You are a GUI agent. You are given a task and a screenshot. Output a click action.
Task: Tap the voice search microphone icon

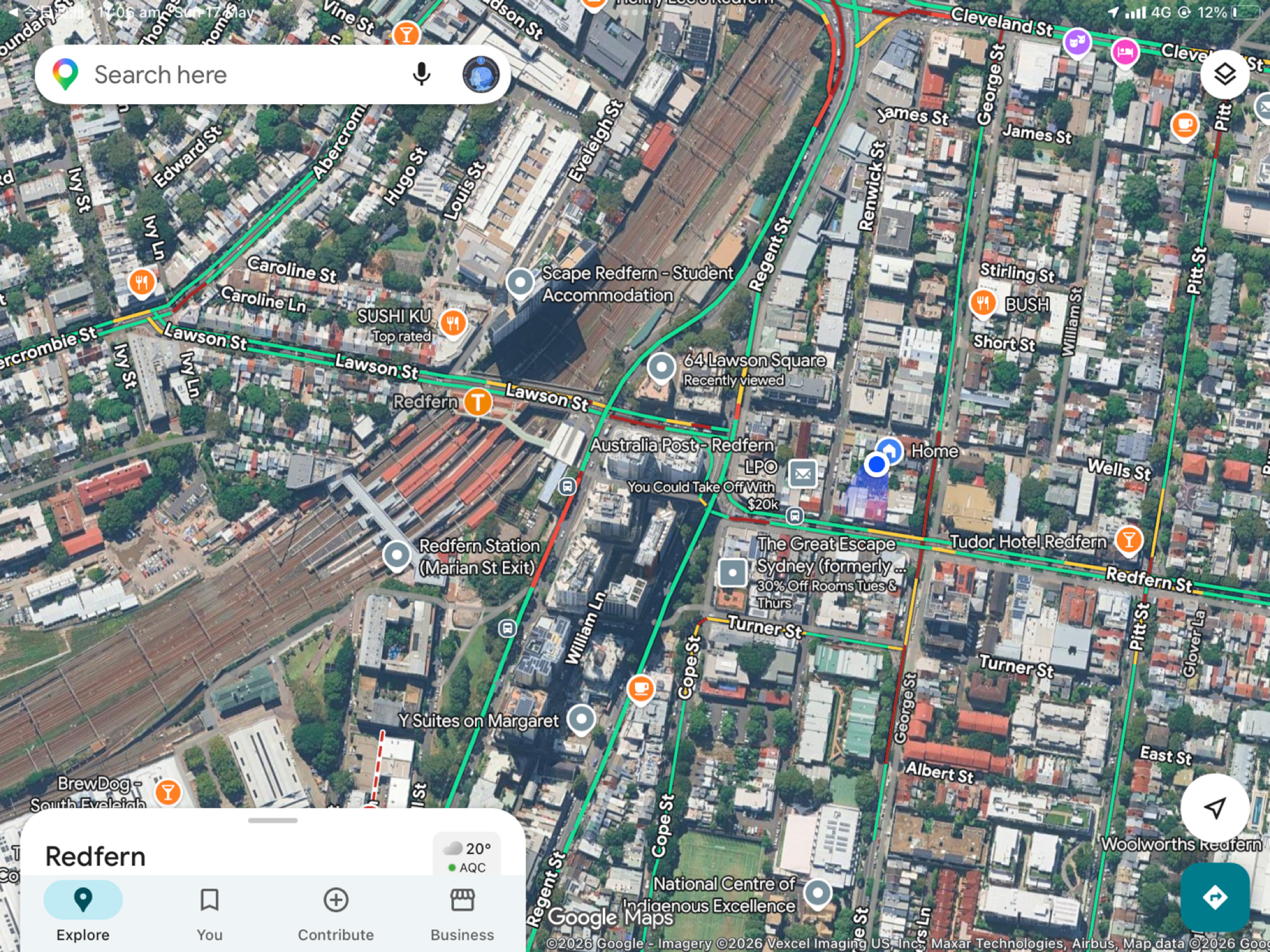click(x=421, y=74)
